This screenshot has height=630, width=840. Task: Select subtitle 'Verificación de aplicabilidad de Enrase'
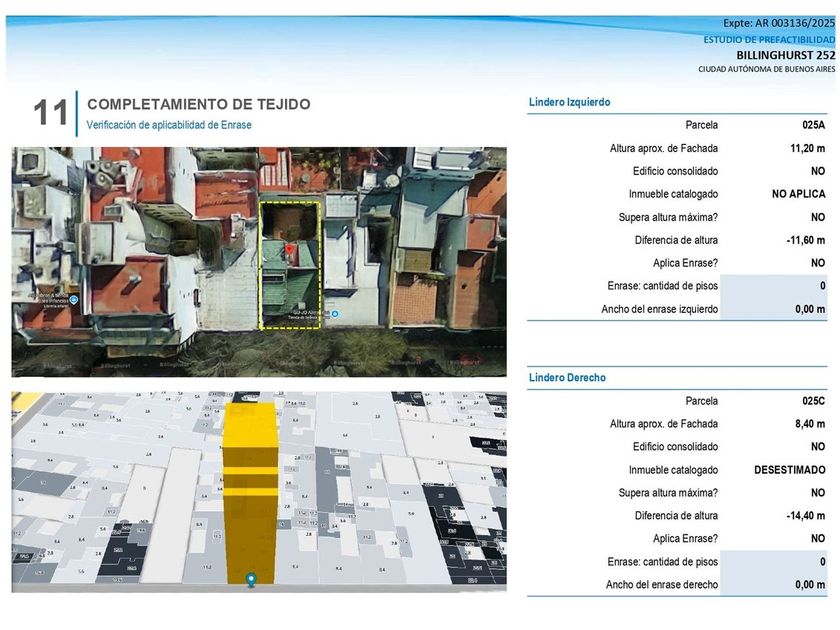(169, 125)
